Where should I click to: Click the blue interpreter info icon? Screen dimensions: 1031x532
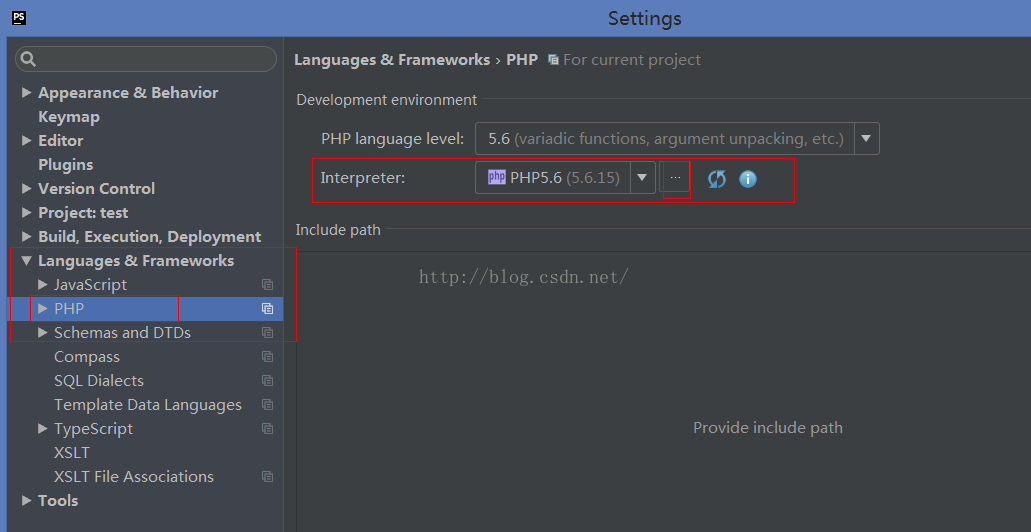pos(748,179)
